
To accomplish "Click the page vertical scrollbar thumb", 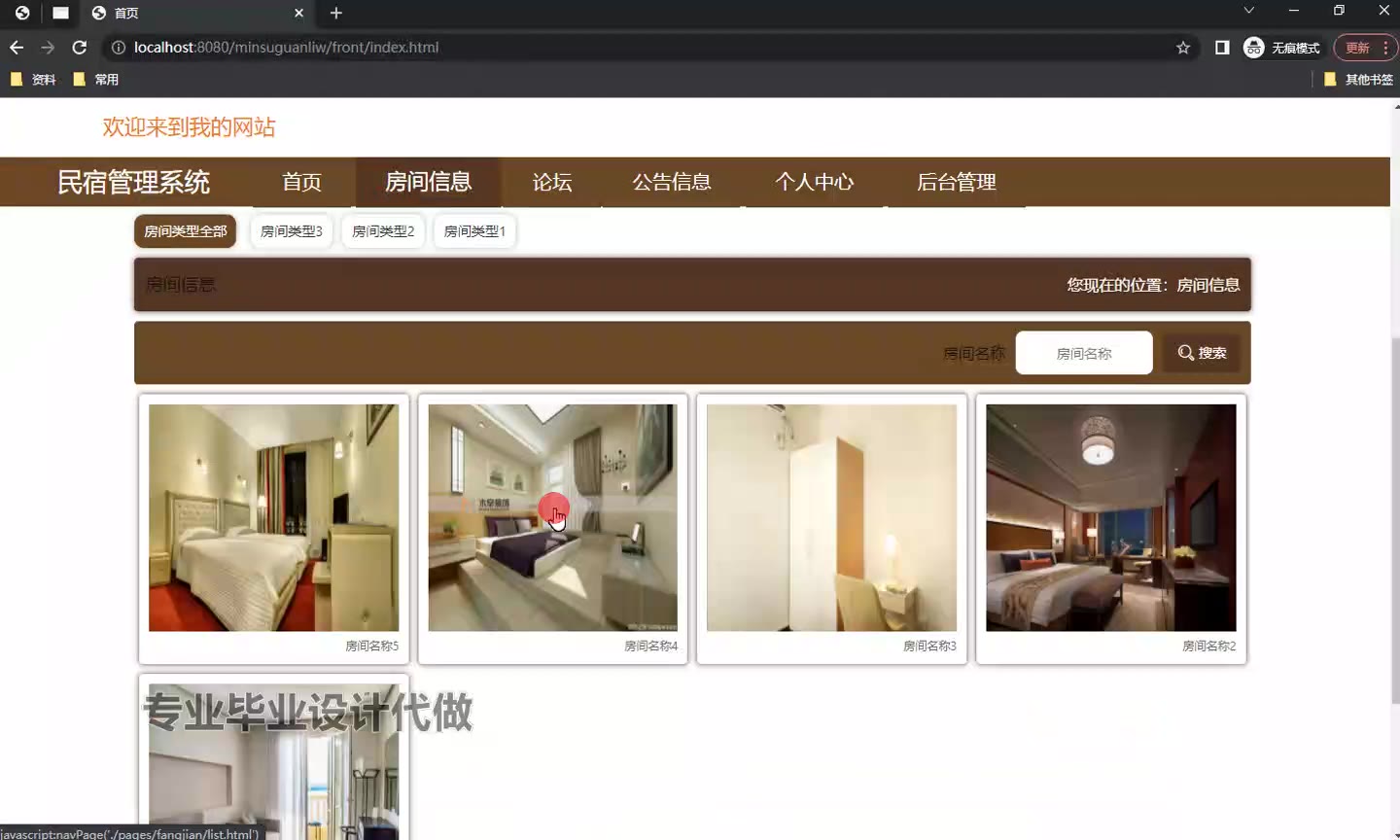I will pyautogui.click(x=1395, y=520).
